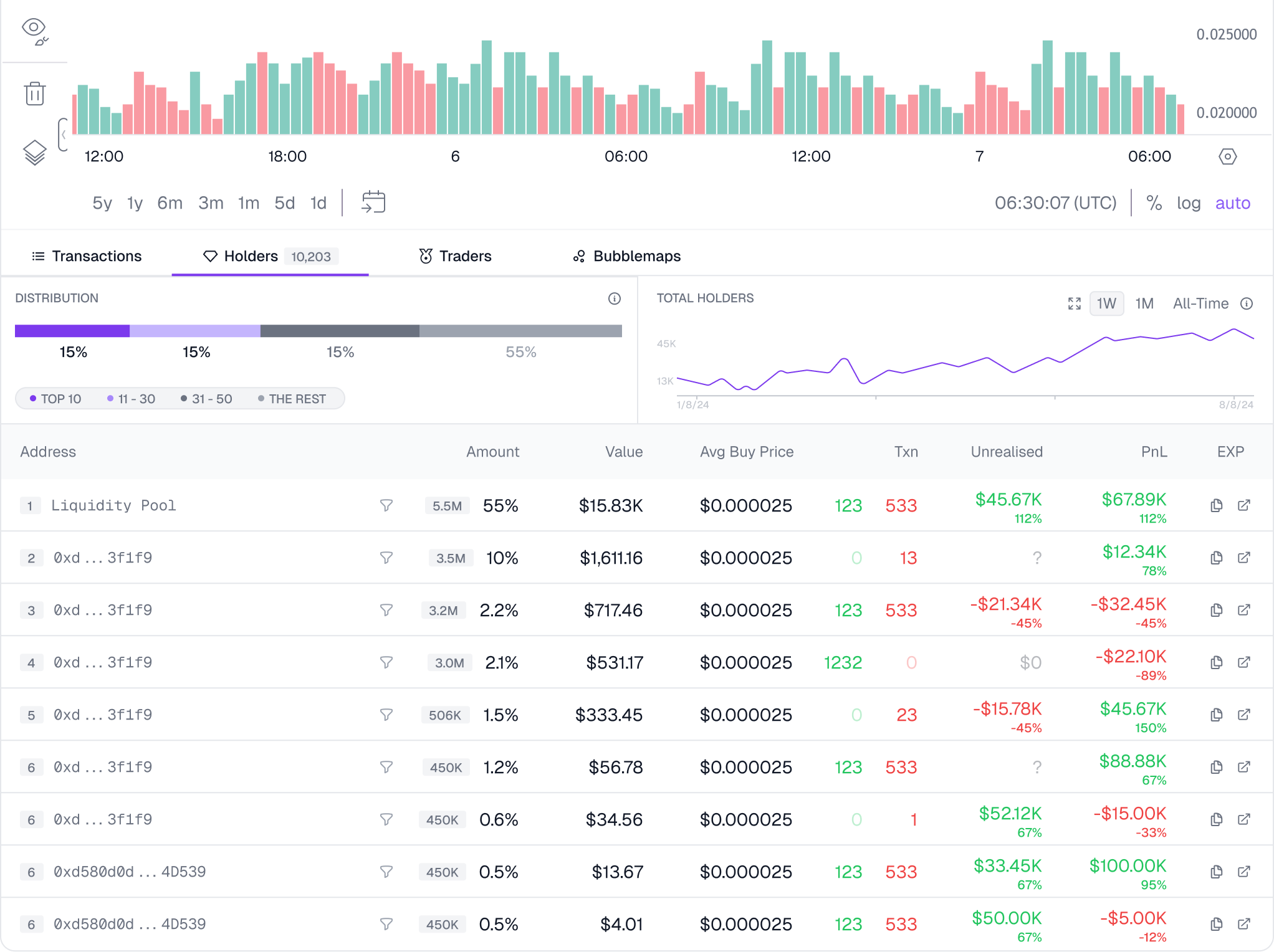Open $34.56 row external link
This screenshot has width=1274, height=952.
1244,819
